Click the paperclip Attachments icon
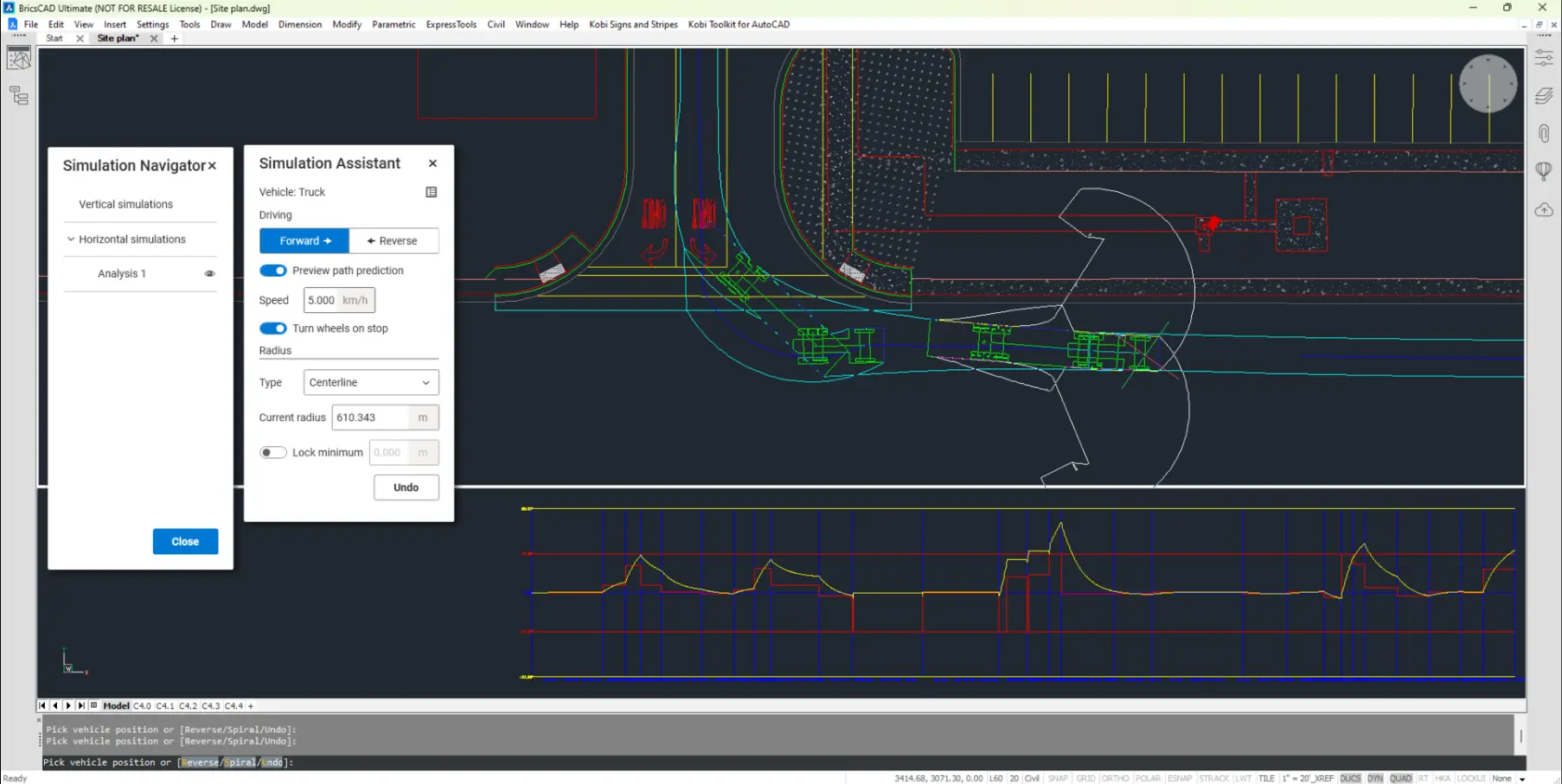 (1543, 132)
